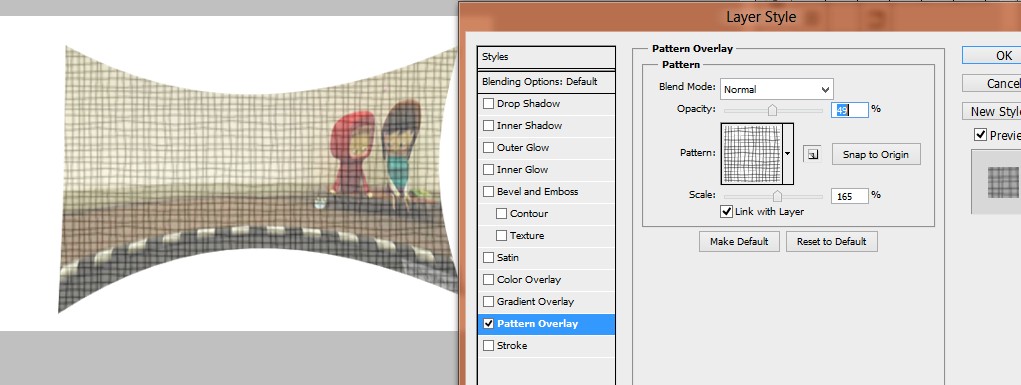Click the Scale percentage field
Viewport: 1021px width, 385px height.
(850, 196)
